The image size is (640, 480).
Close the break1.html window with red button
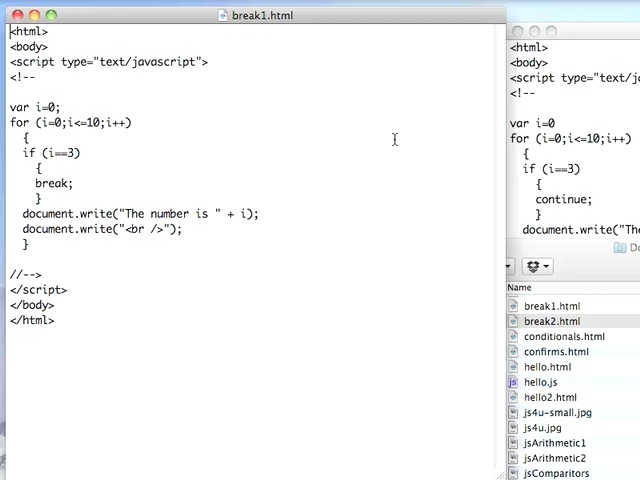coord(18,16)
